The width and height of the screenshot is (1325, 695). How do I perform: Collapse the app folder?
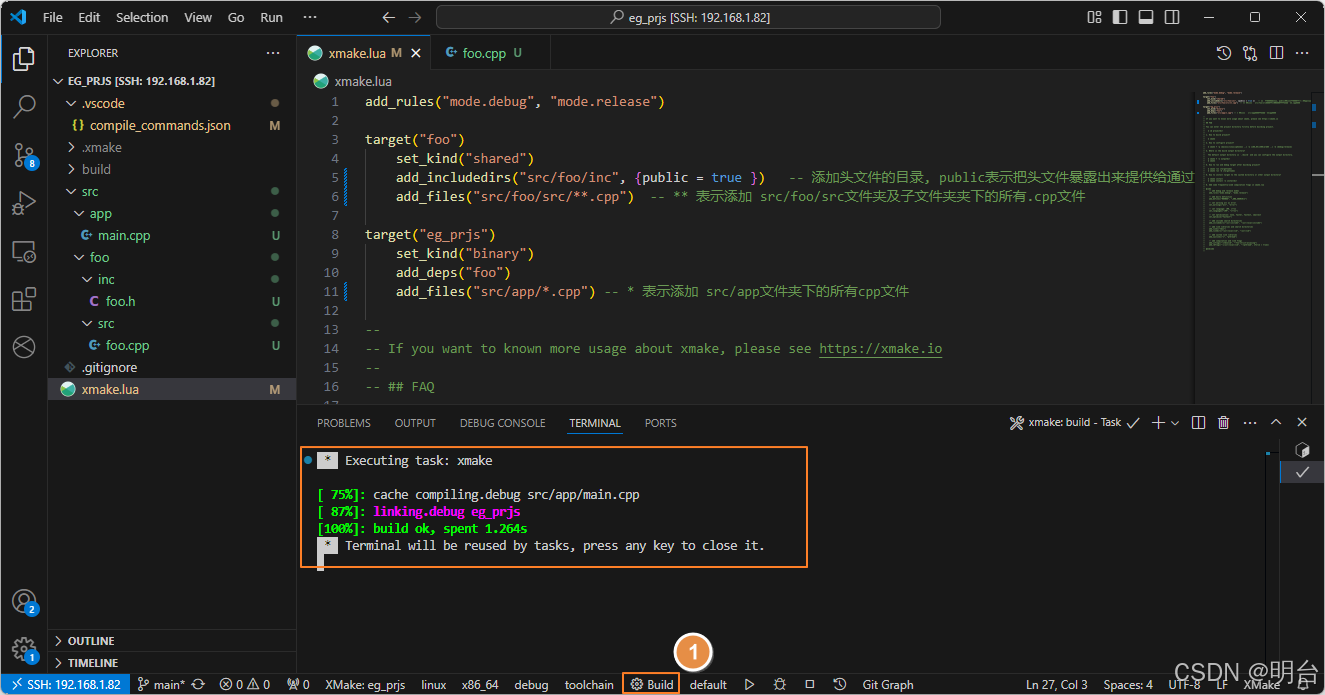(x=79, y=213)
